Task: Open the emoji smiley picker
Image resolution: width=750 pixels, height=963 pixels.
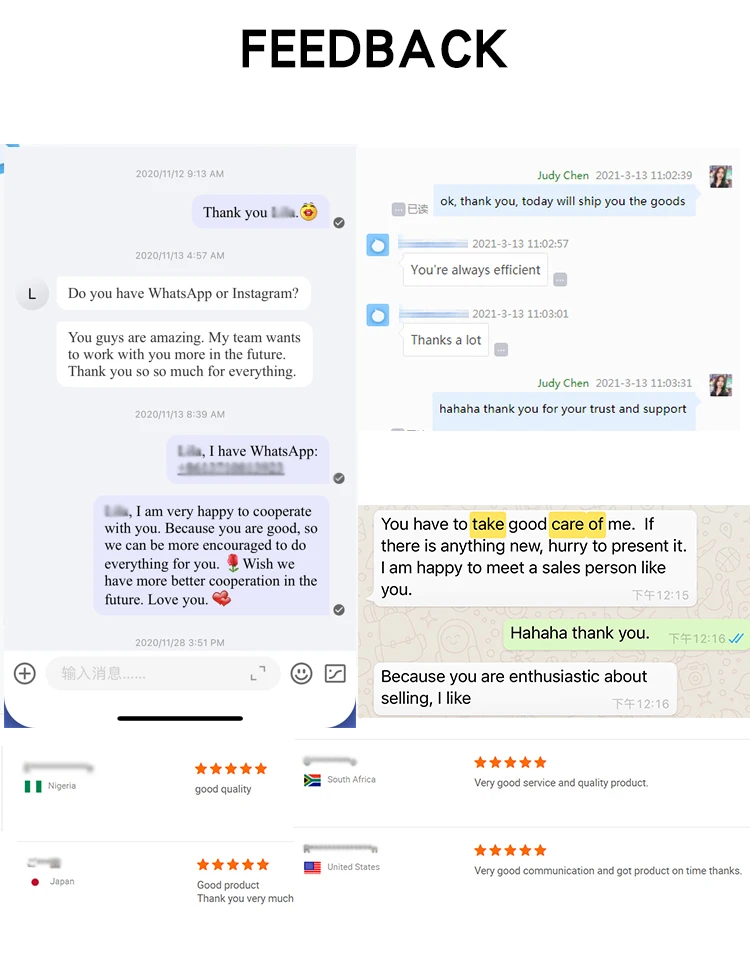Action: (x=301, y=673)
